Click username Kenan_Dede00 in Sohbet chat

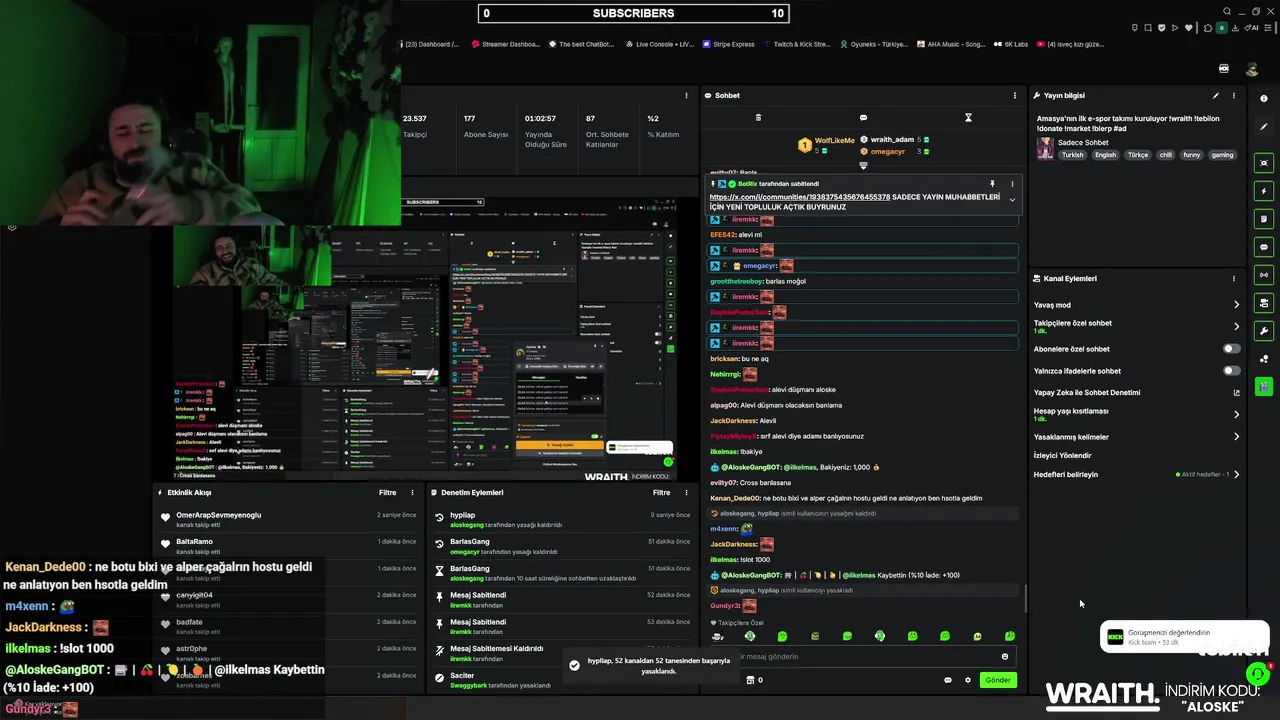pos(734,498)
